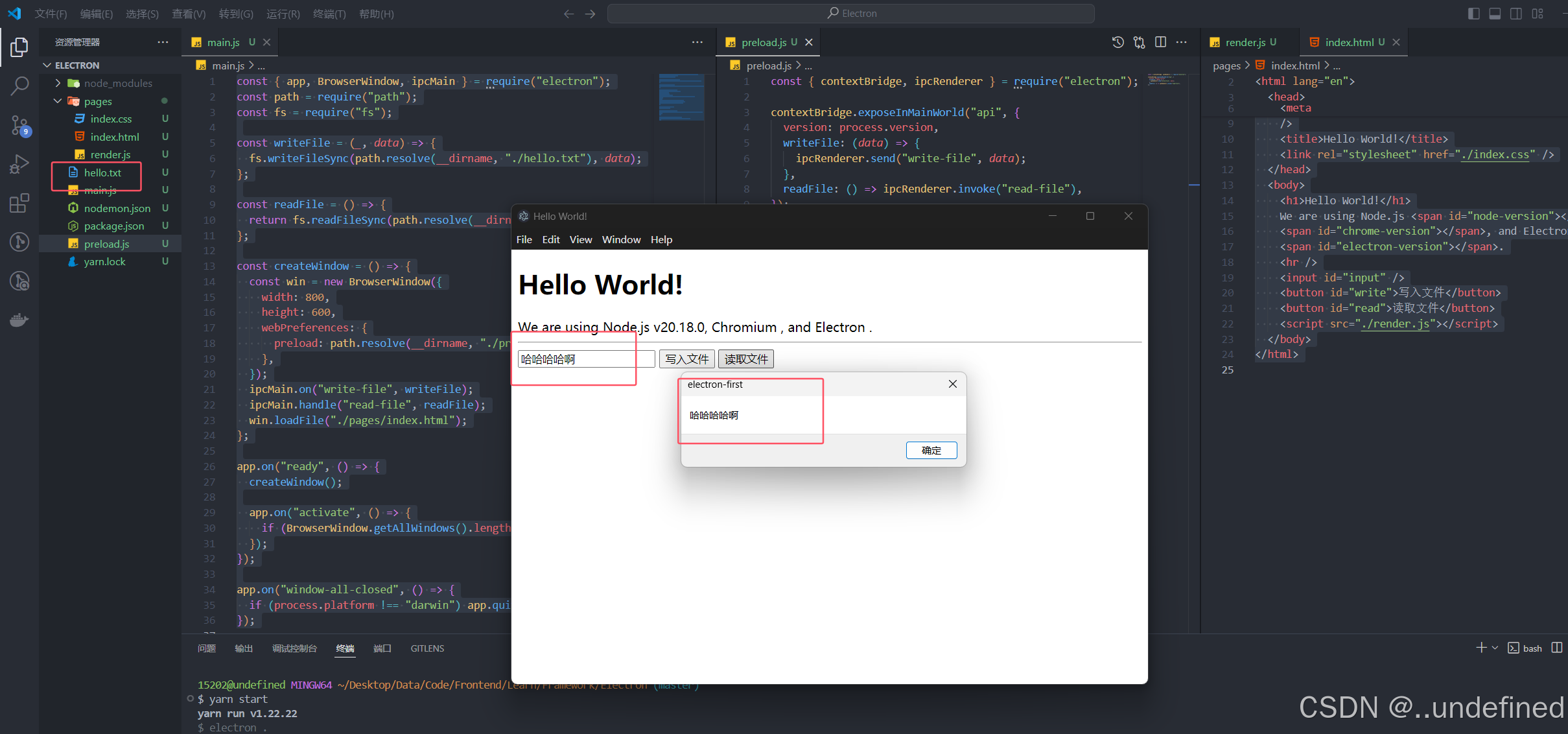Go forward with navigation arrow
Viewport: 1568px width, 734px height.
pos(590,14)
